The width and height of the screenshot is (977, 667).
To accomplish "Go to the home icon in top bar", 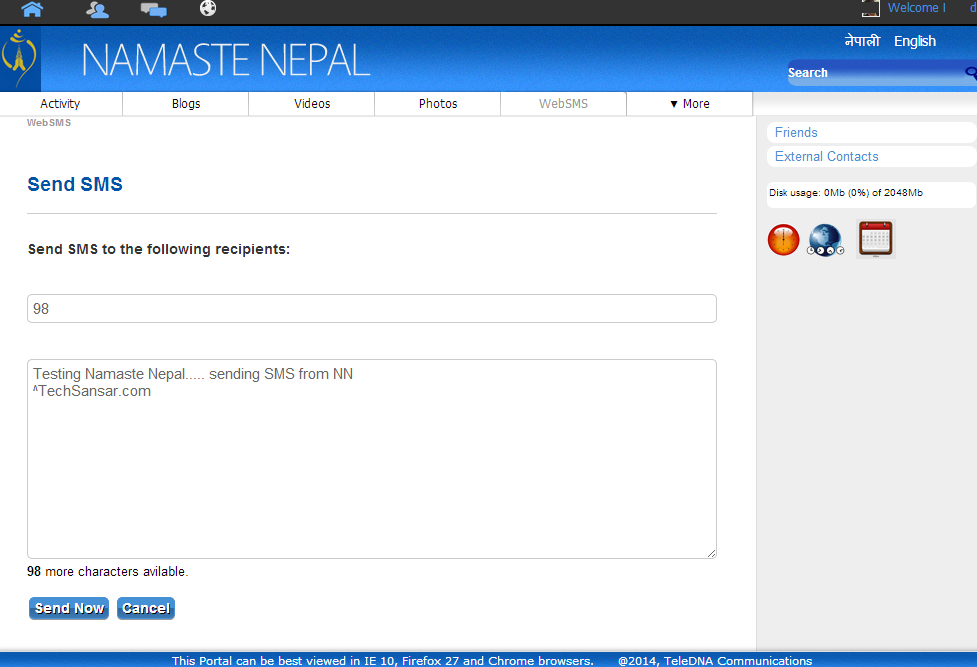I will [x=32, y=9].
